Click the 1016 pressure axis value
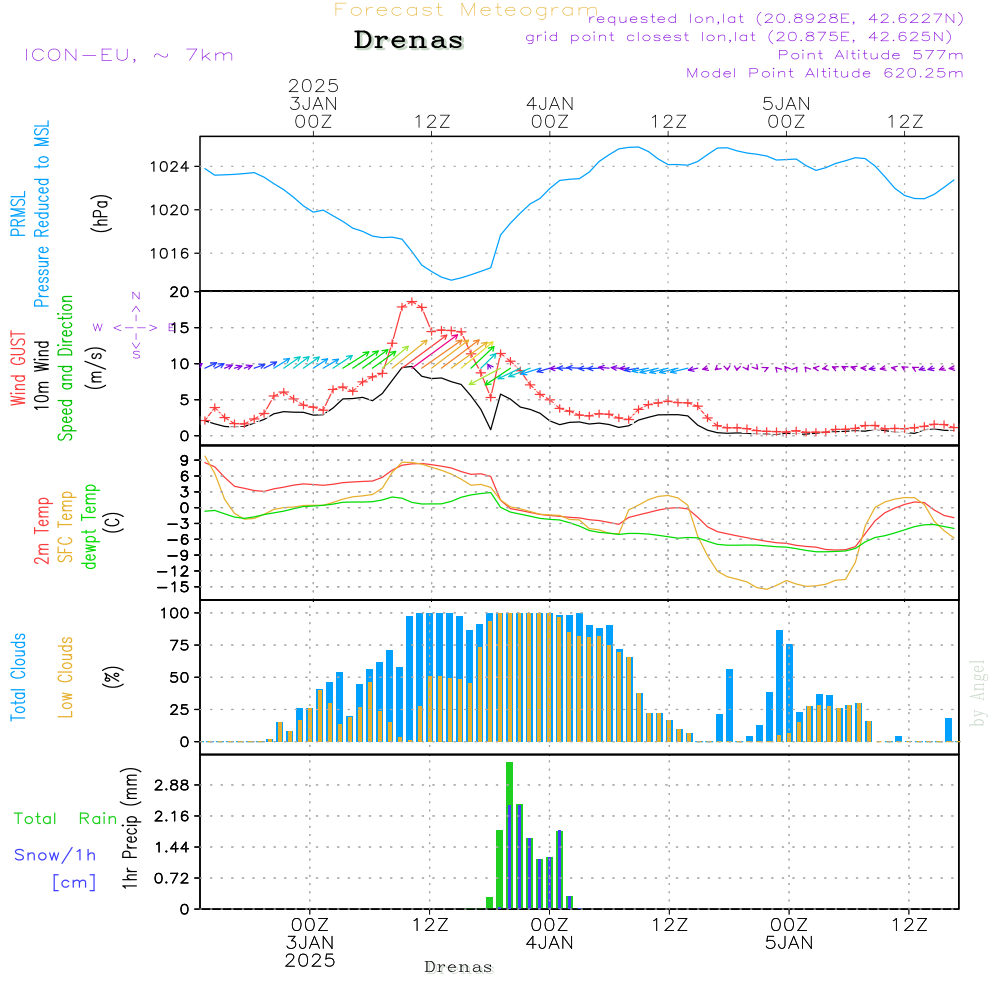The image size is (1000, 1000). pos(170,254)
